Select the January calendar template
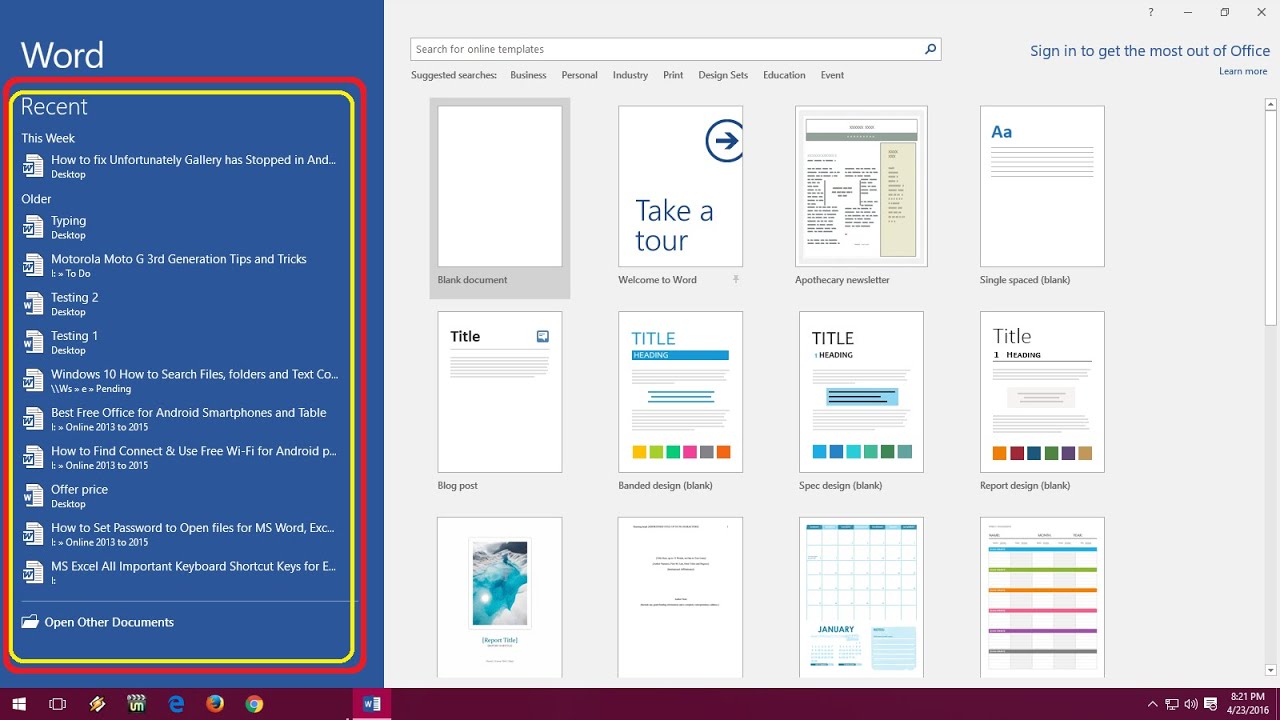 pyautogui.click(x=861, y=597)
